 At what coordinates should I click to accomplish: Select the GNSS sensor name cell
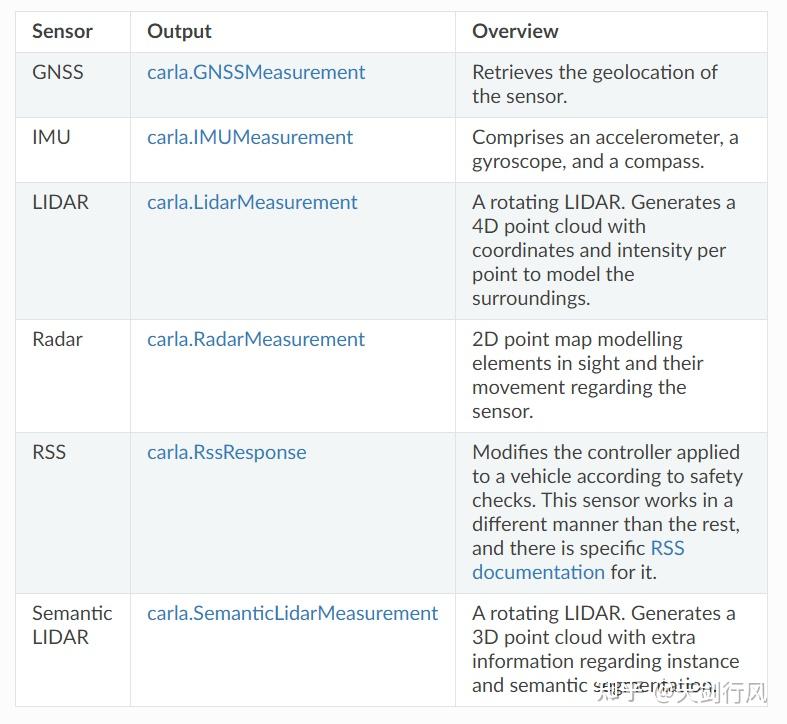click(x=58, y=73)
